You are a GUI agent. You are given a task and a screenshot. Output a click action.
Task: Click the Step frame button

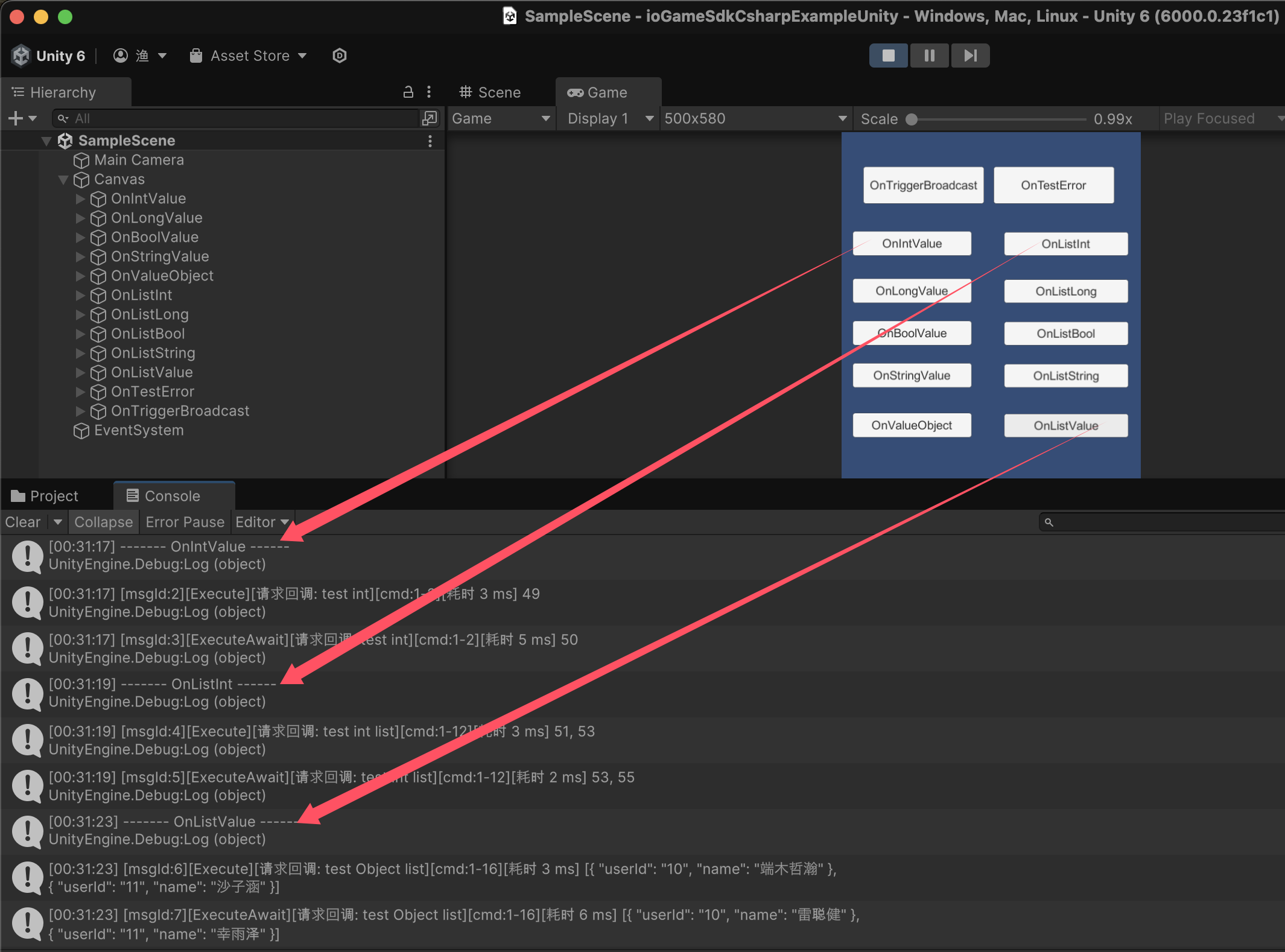click(970, 56)
